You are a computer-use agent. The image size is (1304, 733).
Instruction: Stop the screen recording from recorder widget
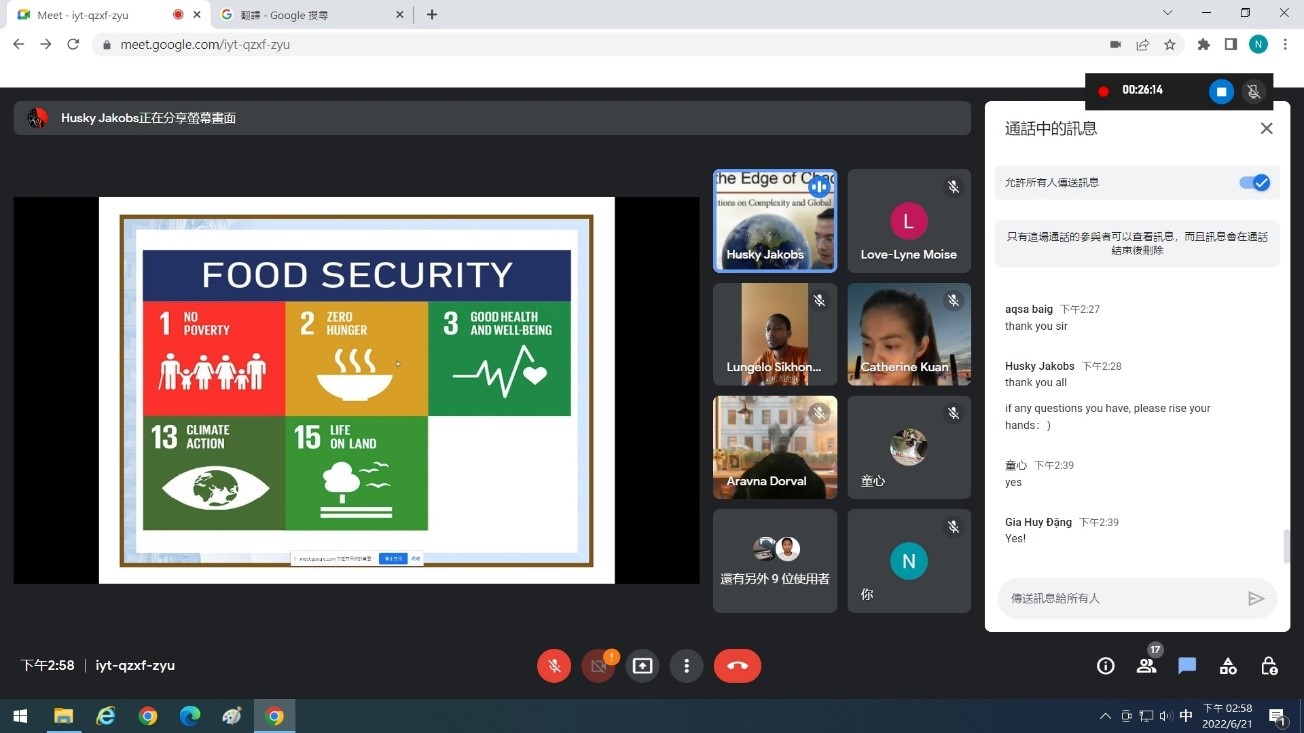(1221, 91)
